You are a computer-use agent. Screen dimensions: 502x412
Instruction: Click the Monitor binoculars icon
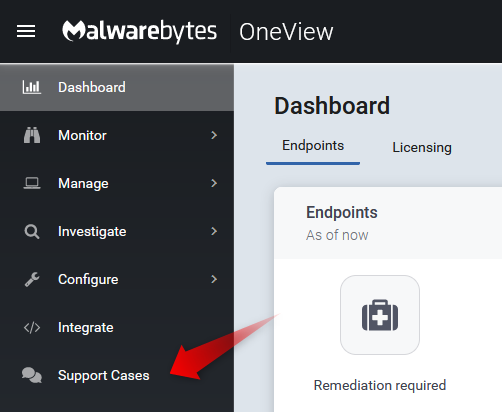32,135
